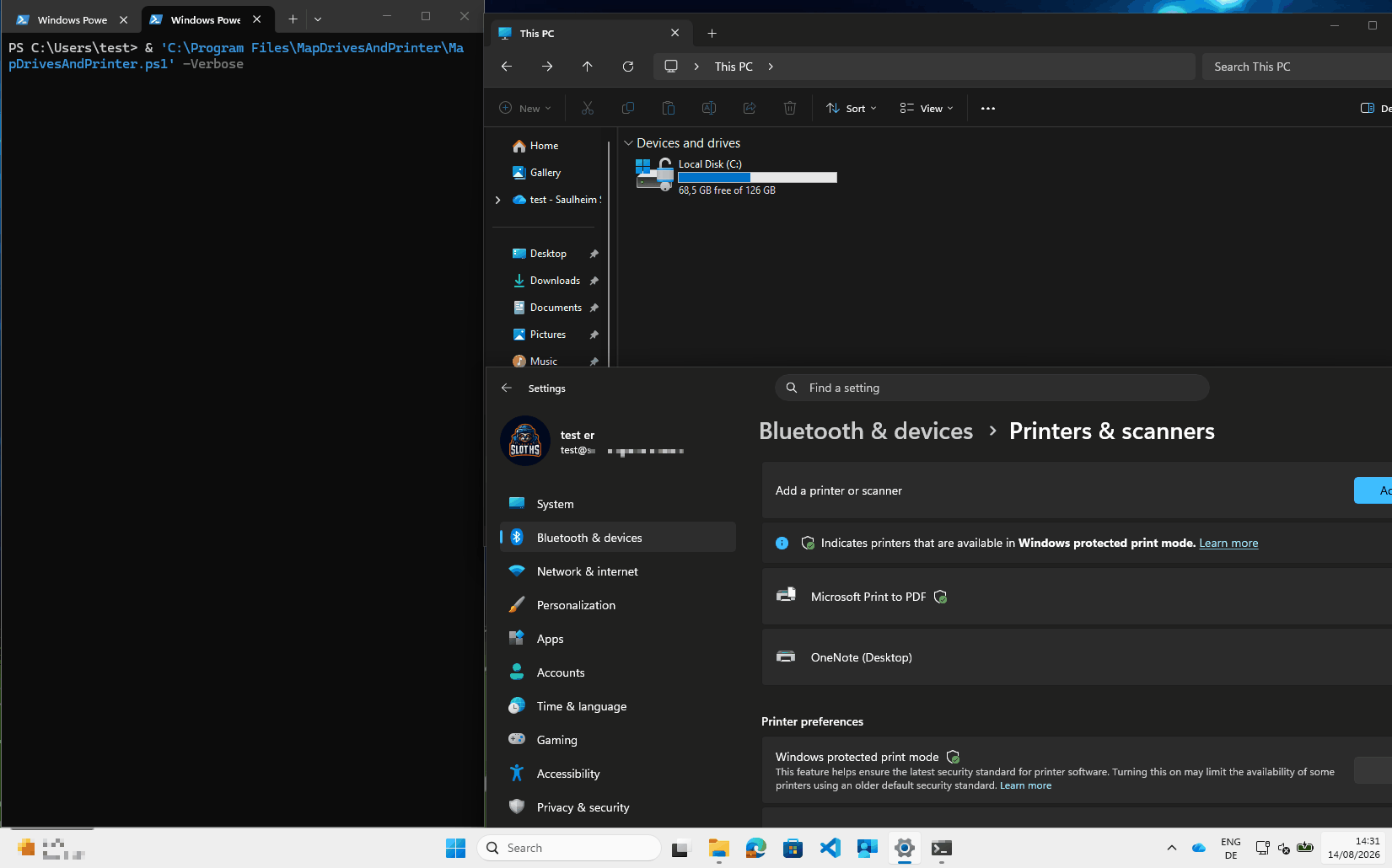Go back in File Explorer

(x=507, y=67)
